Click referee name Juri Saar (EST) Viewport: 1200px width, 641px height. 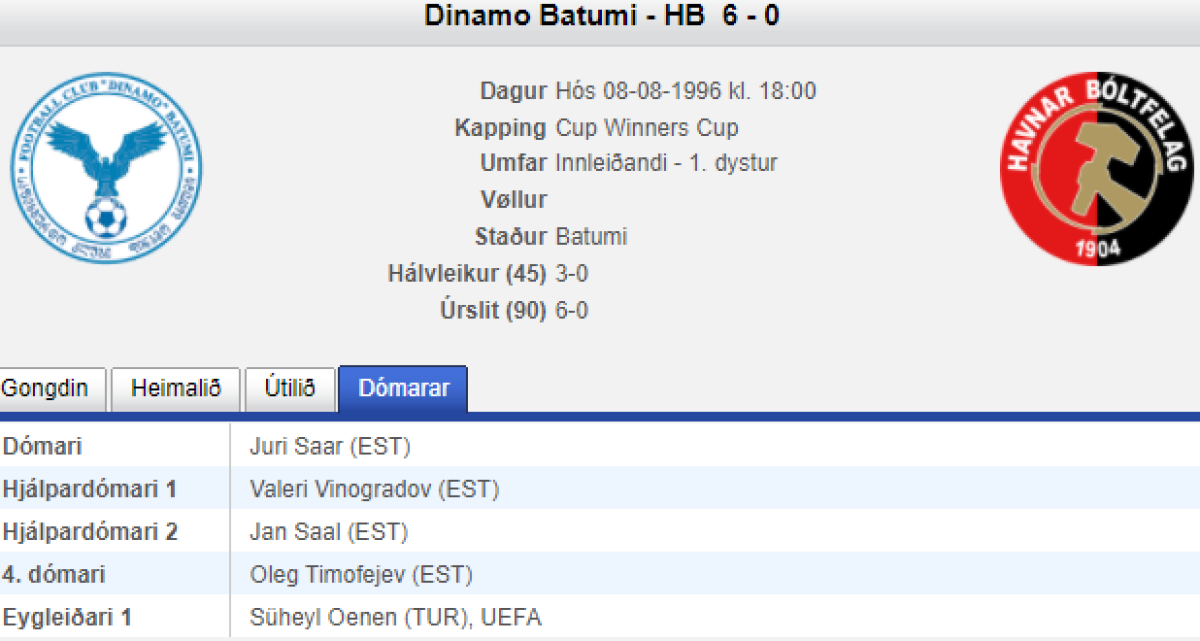tap(329, 447)
